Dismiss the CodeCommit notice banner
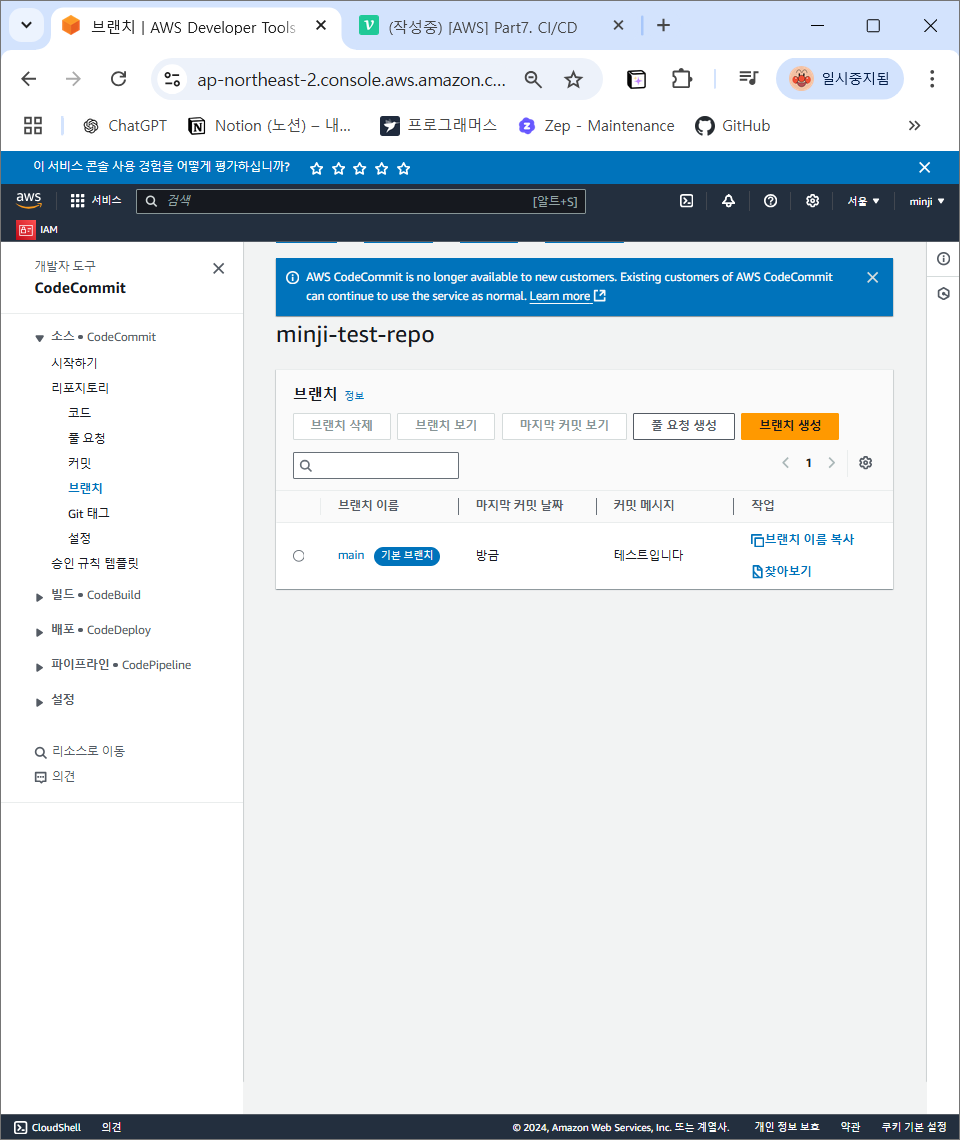 tap(873, 278)
